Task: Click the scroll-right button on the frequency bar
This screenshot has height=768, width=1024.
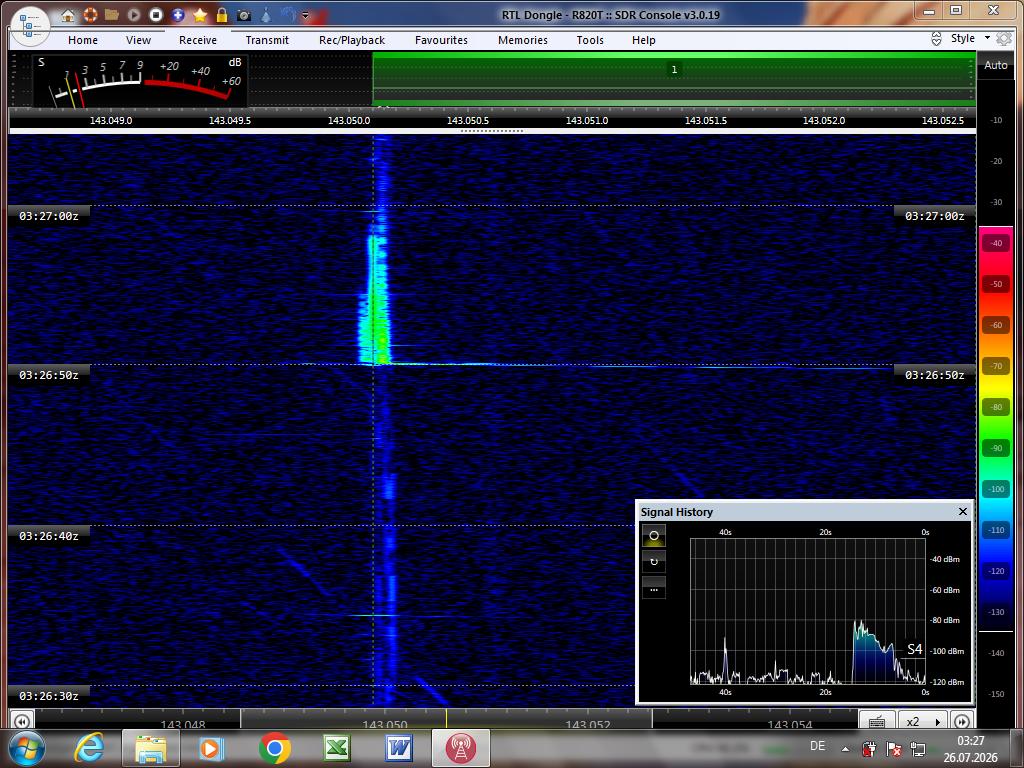Action: pyautogui.click(x=962, y=721)
